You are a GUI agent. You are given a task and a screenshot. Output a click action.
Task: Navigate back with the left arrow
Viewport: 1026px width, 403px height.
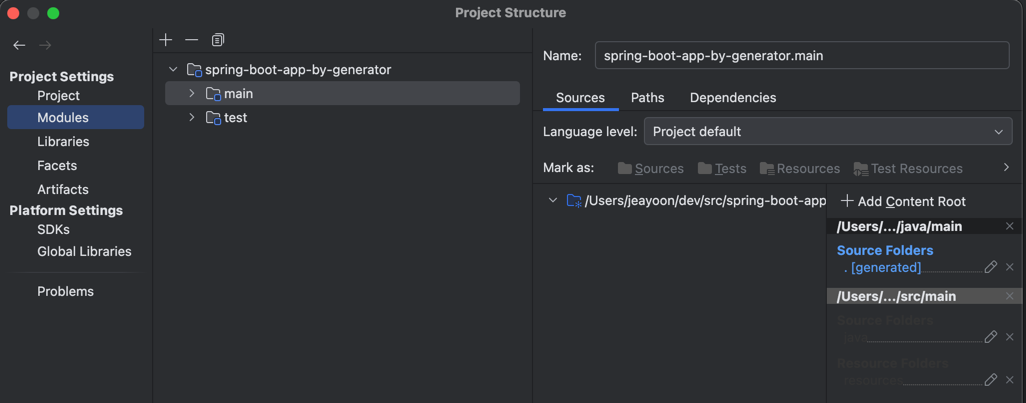coord(19,45)
